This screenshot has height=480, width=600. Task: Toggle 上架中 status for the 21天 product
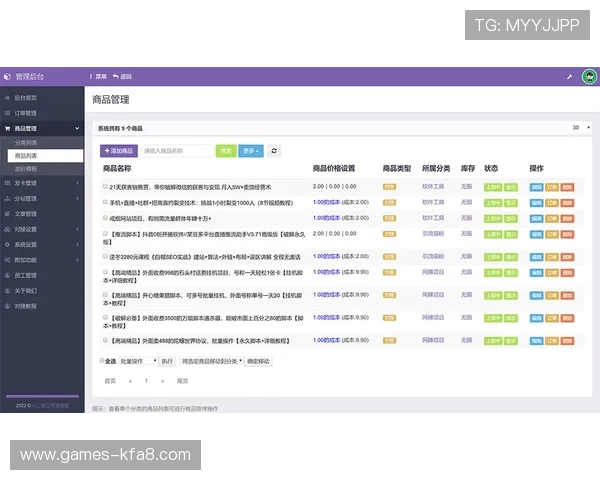[493, 187]
